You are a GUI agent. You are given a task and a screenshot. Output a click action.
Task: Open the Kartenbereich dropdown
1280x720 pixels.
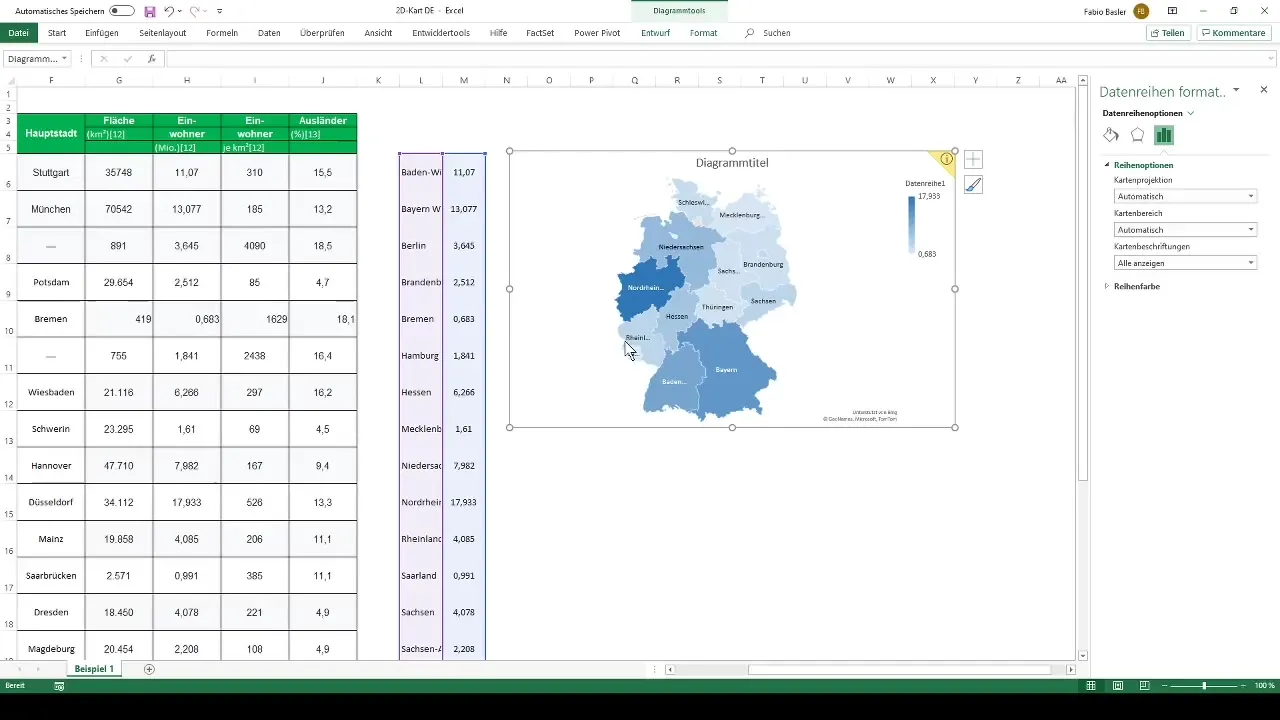(1185, 230)
